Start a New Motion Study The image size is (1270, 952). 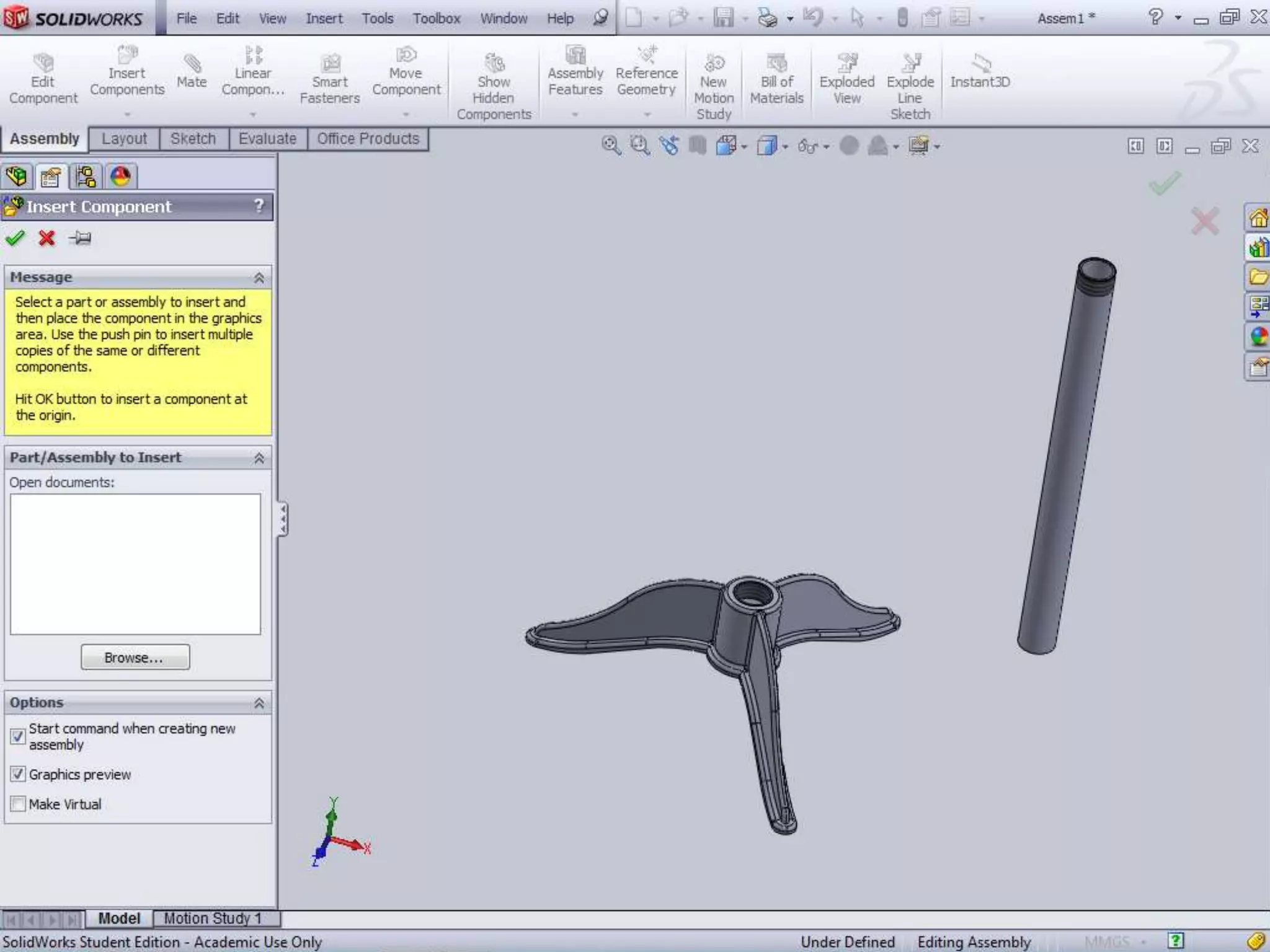pos(714,64)
